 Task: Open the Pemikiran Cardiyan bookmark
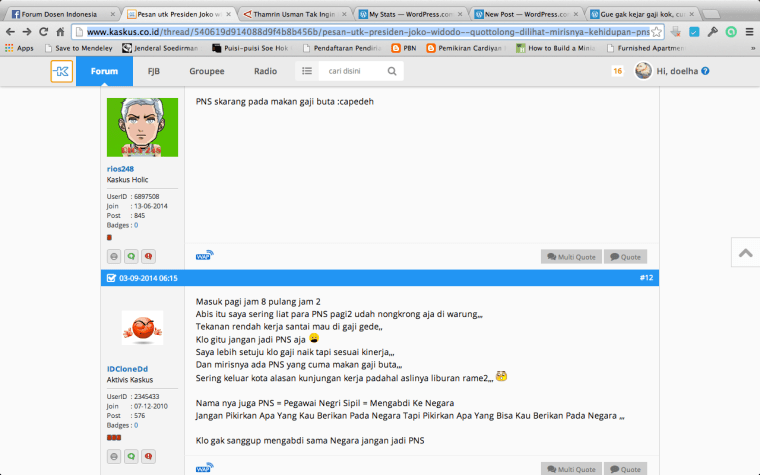465,48
